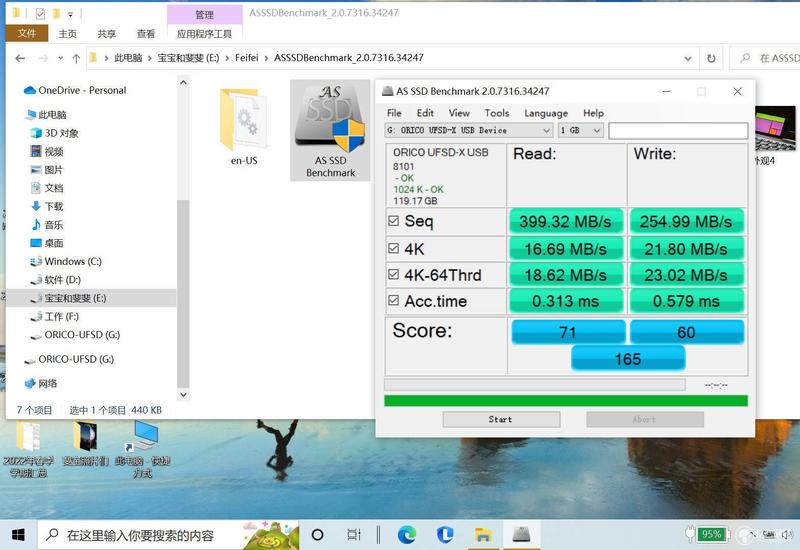The image size is (800, 550).
Task: Open the drive selection dropdown
Action: click(x=469, y=131)
